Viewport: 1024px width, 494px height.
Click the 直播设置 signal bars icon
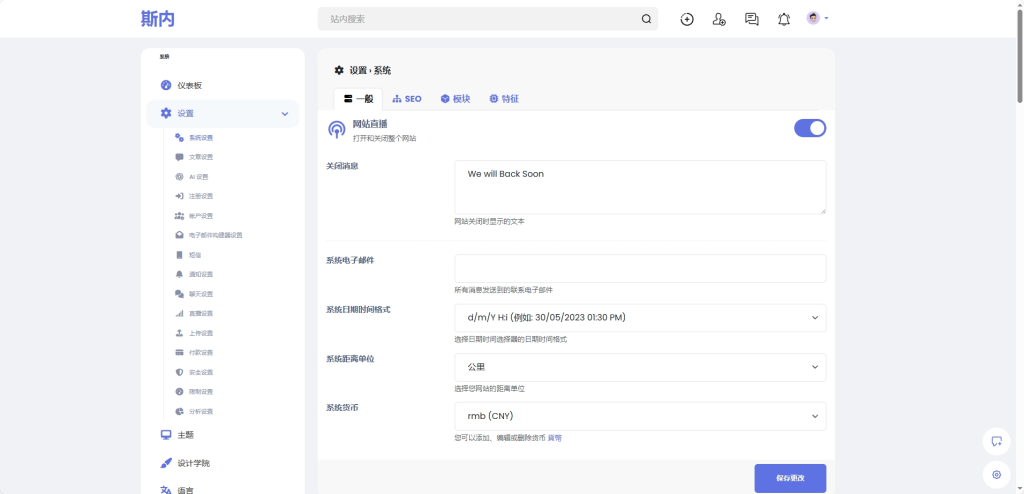coord(180,314)
